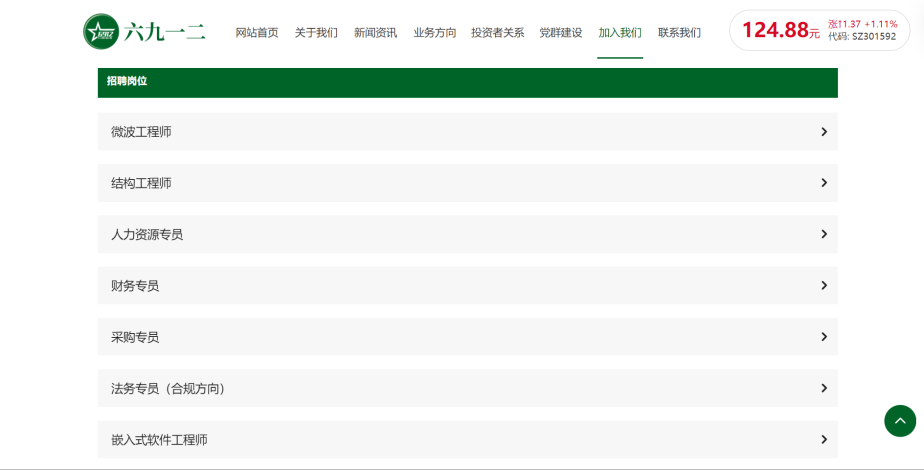
Task: Select 业务方向 in the top navigation
Action: coord(435,33)
